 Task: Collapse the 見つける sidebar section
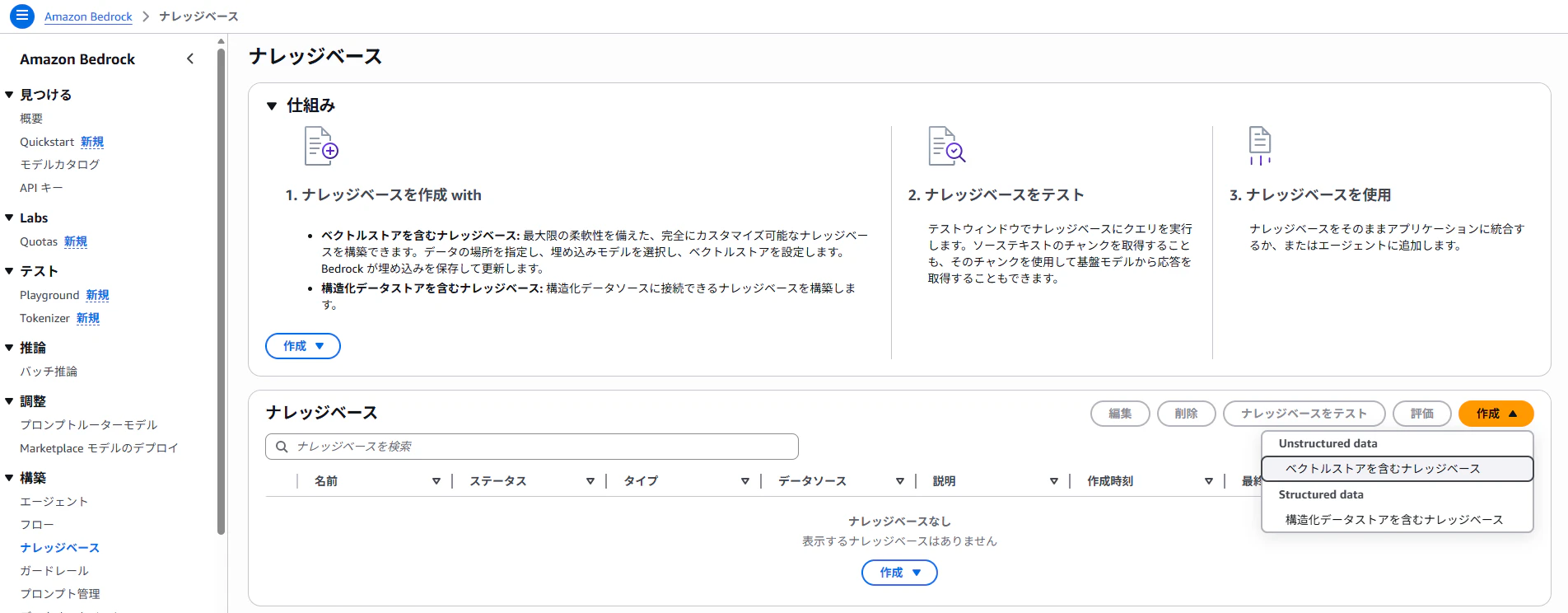pos(9,95)
